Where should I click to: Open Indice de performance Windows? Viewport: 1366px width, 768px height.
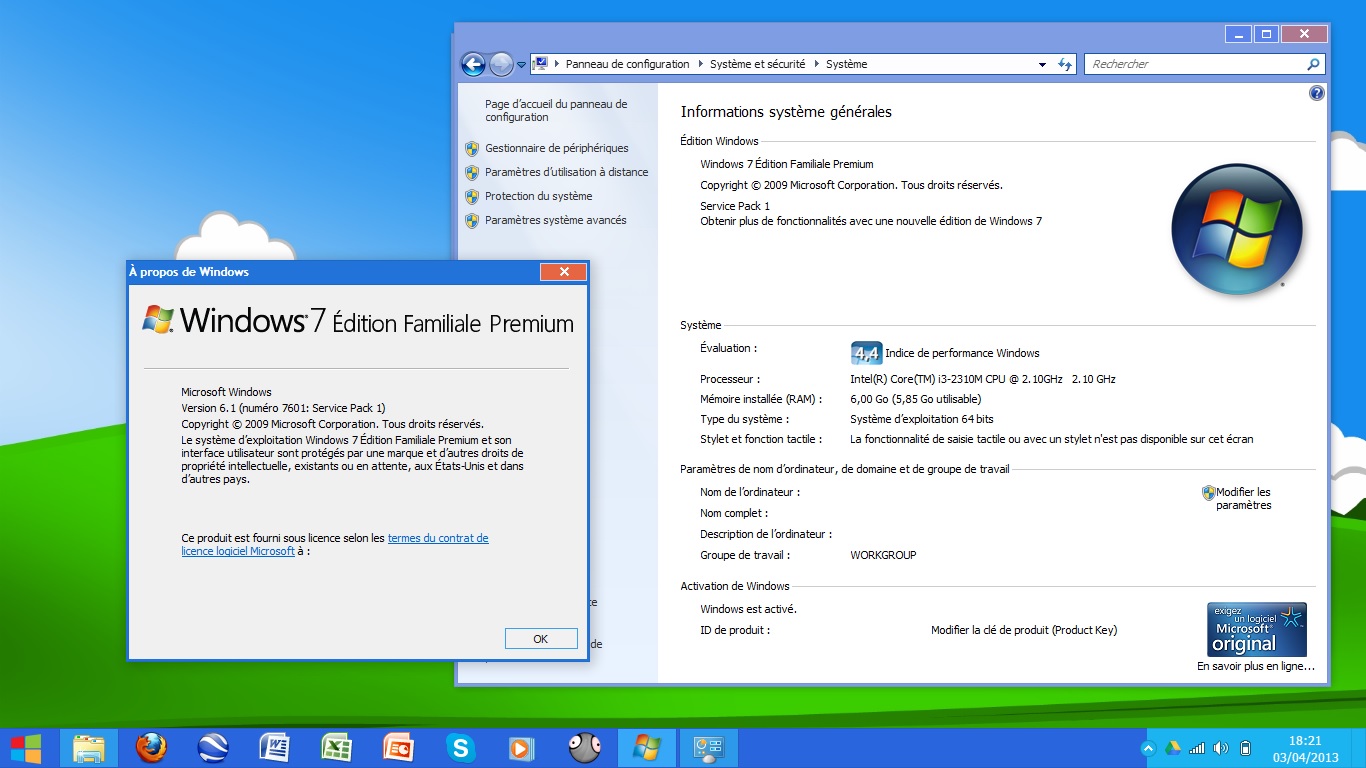tap(962, 353)
